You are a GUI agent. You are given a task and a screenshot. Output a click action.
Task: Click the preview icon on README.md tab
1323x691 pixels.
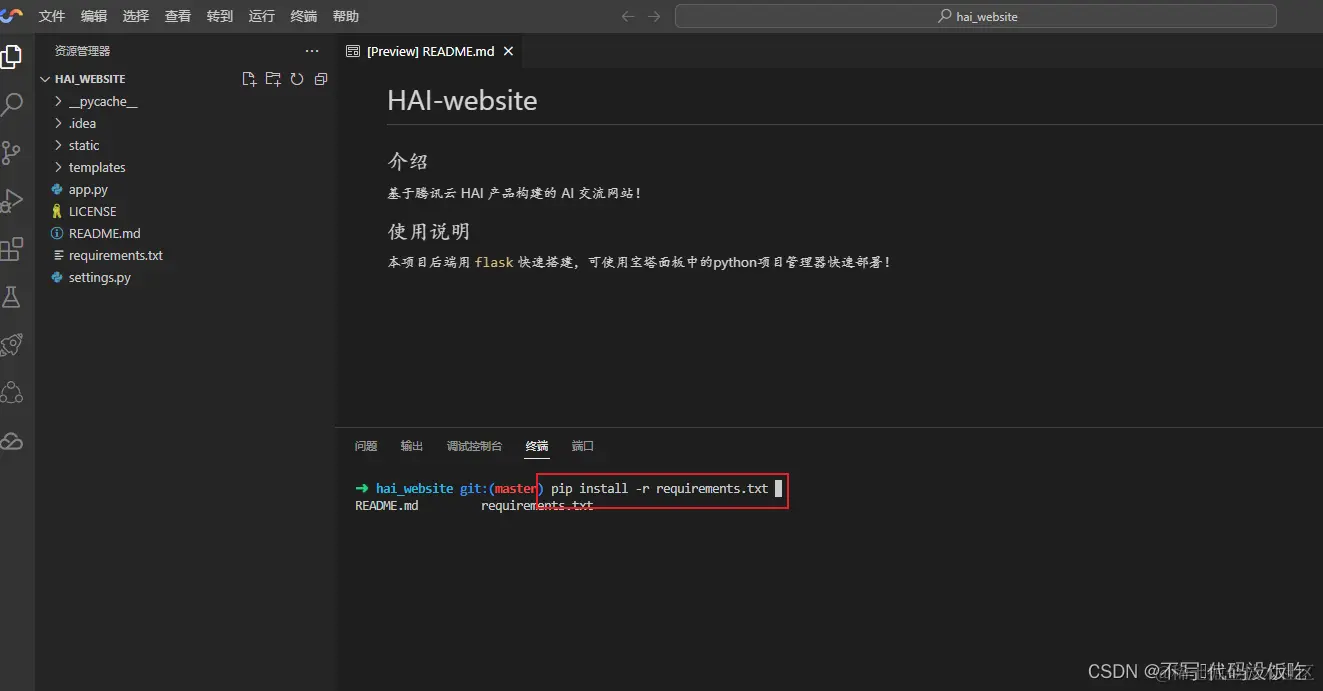click(352, 51)
